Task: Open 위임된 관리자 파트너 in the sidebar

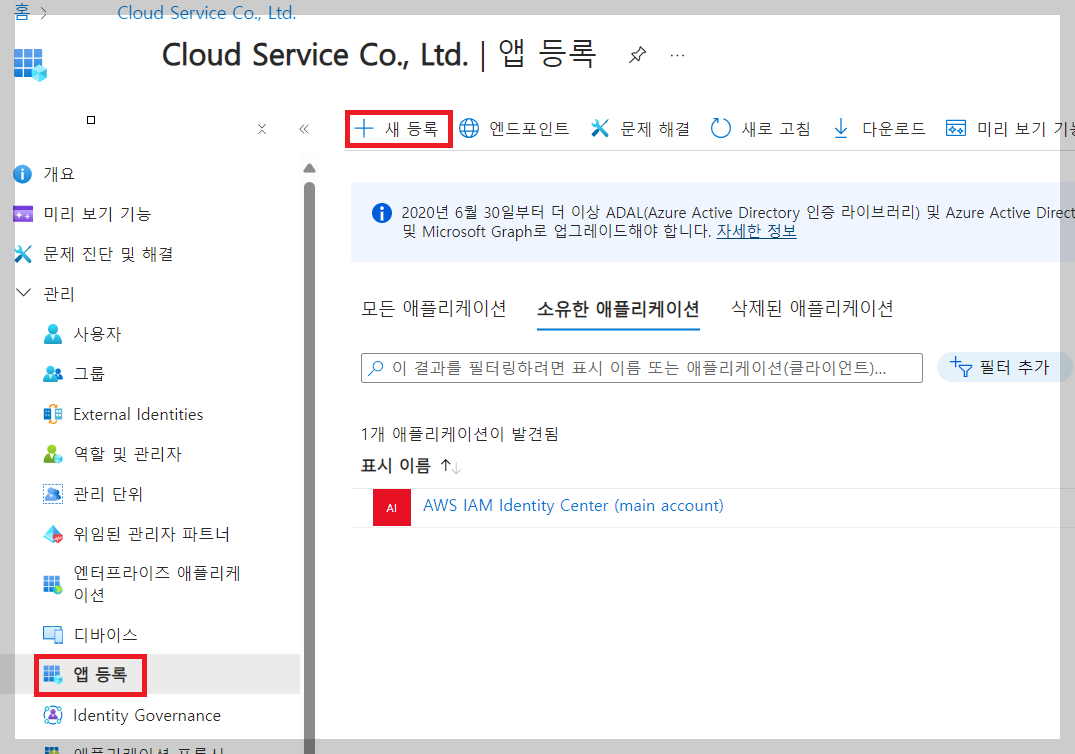Action: tap(152, 534)
